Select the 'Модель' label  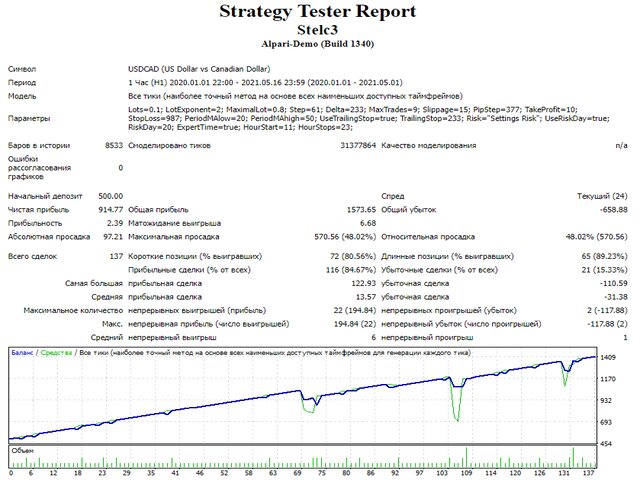click(x=22, y=96)
